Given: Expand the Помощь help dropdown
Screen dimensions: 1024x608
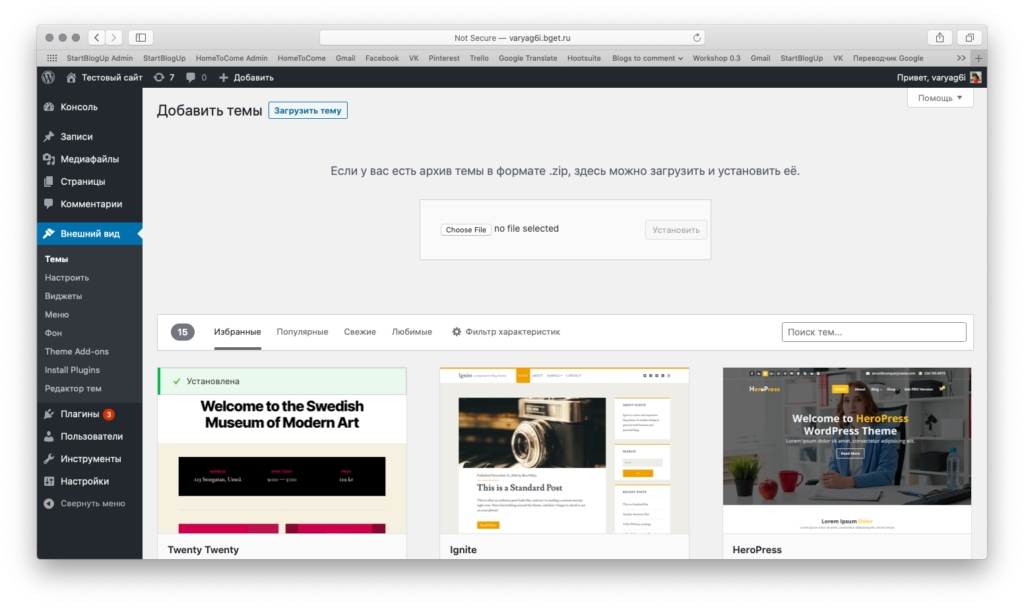Looking at the screenshot, I should click(940, 98).
